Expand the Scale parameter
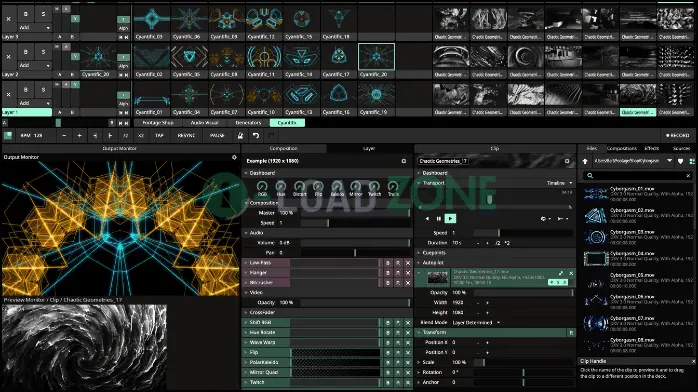 (419, 362)
